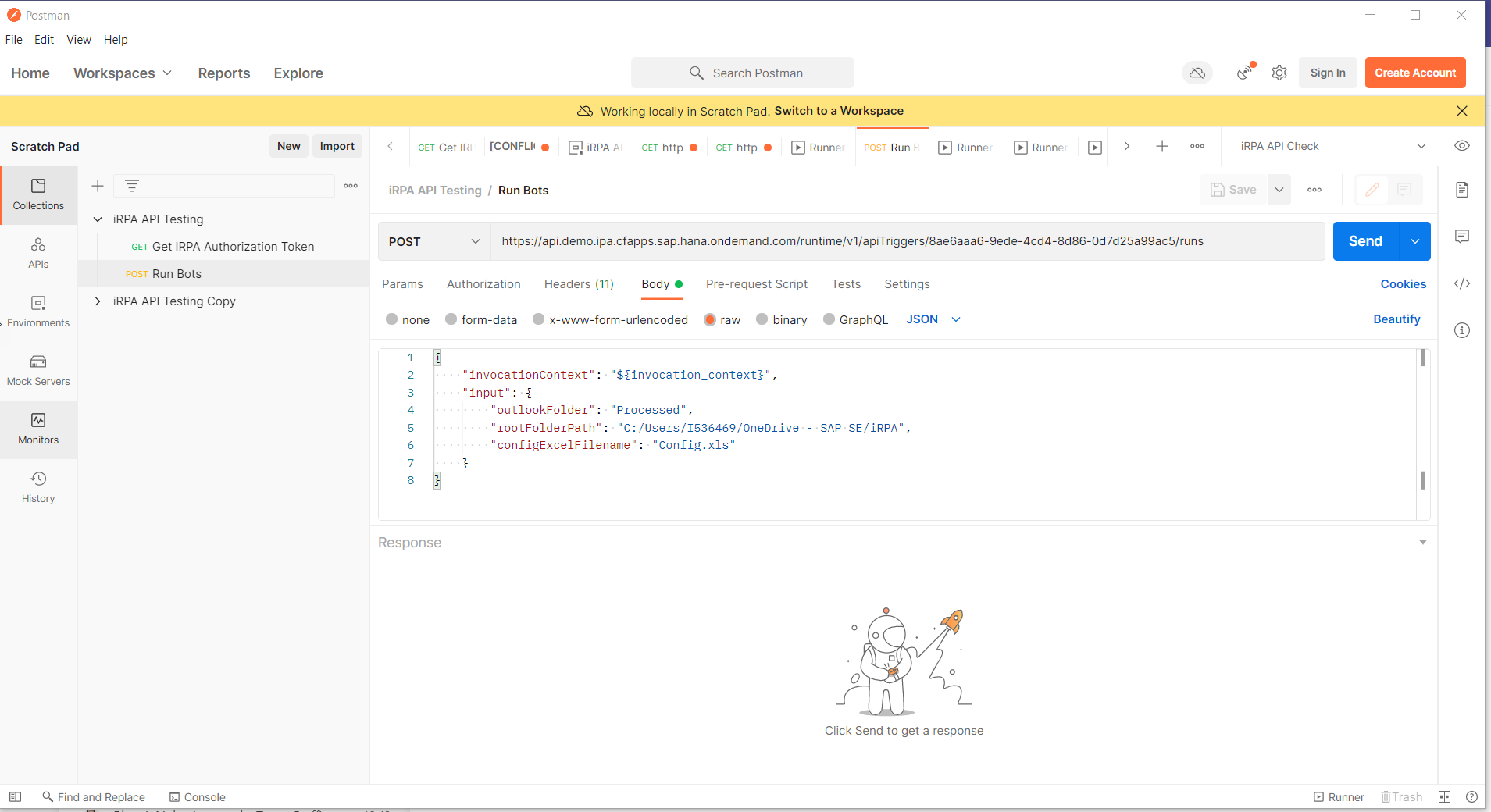Click the plus icon to create collection
The height and width of the screenshot is (812, 1491).
coord(98,186)
